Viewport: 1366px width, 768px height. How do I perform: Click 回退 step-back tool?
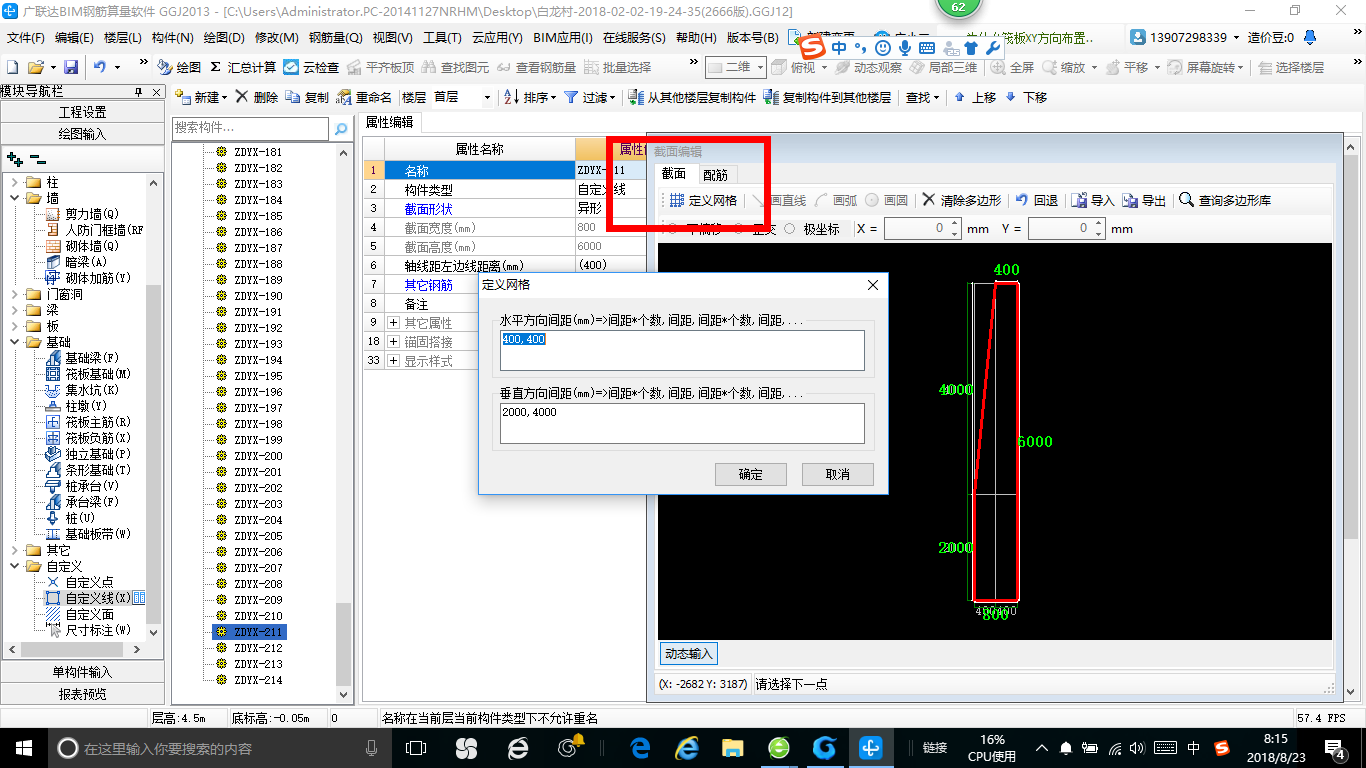click(1036, 200)
